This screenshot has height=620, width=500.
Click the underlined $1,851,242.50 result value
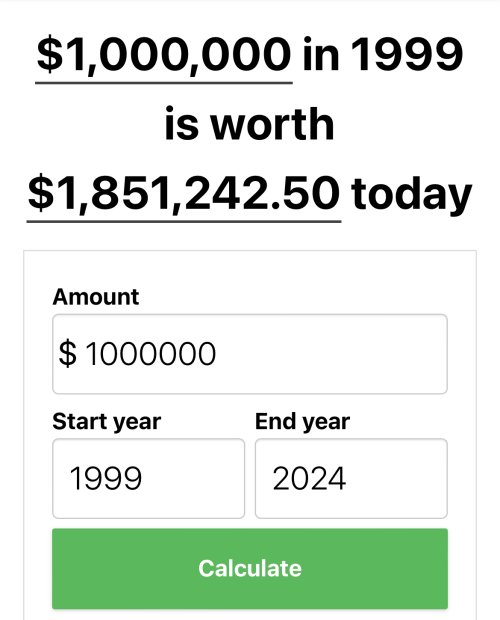click(184, 193)
